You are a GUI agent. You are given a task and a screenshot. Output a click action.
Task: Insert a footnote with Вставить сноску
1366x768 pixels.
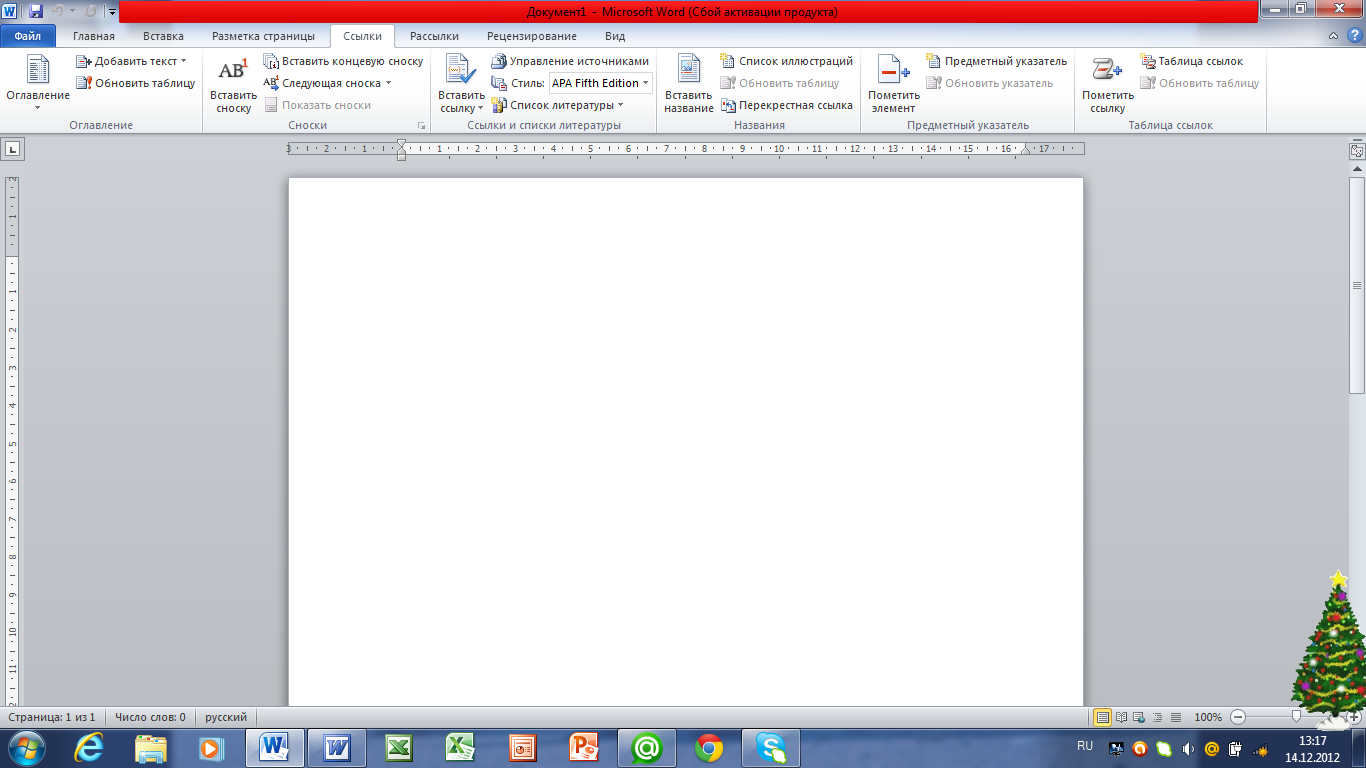[233, 84]
